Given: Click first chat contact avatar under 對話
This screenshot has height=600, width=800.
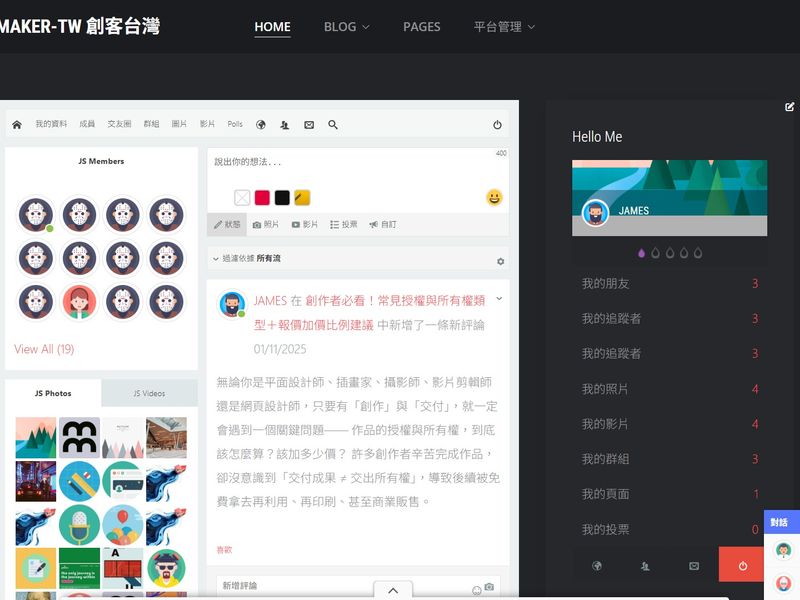Looking at the screenshot, I should [783, 550].
